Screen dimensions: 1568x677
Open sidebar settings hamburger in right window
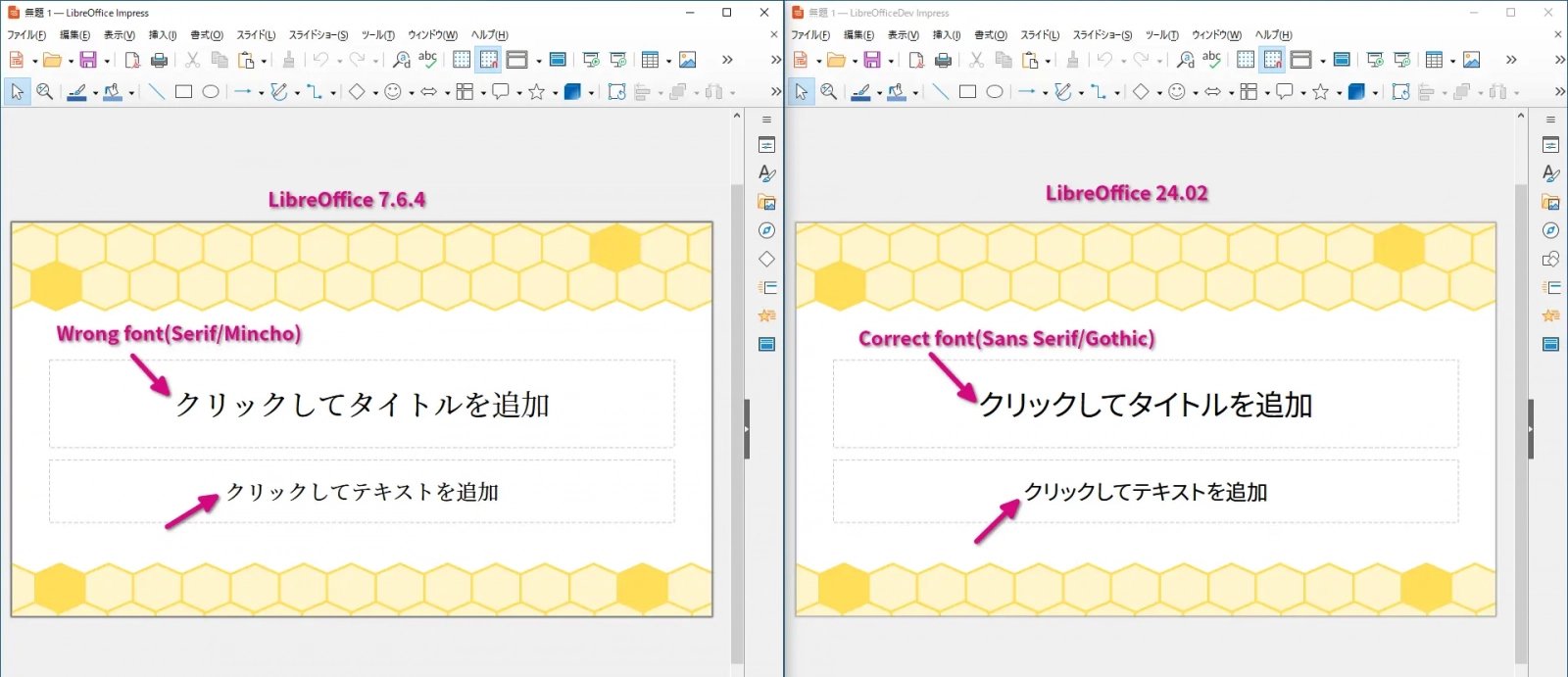coord(1550,120)
